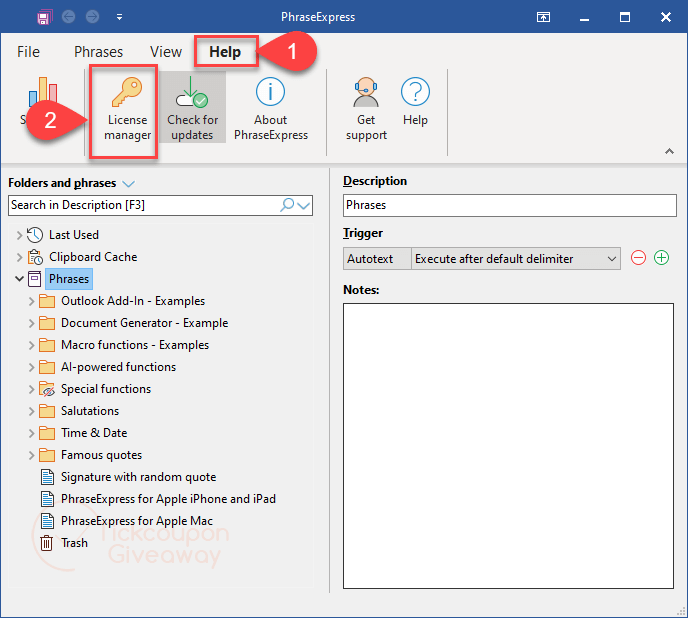Open the Folders and phrases dropdown chevron
The image size is (688, 618).
[x=129, y=183]
